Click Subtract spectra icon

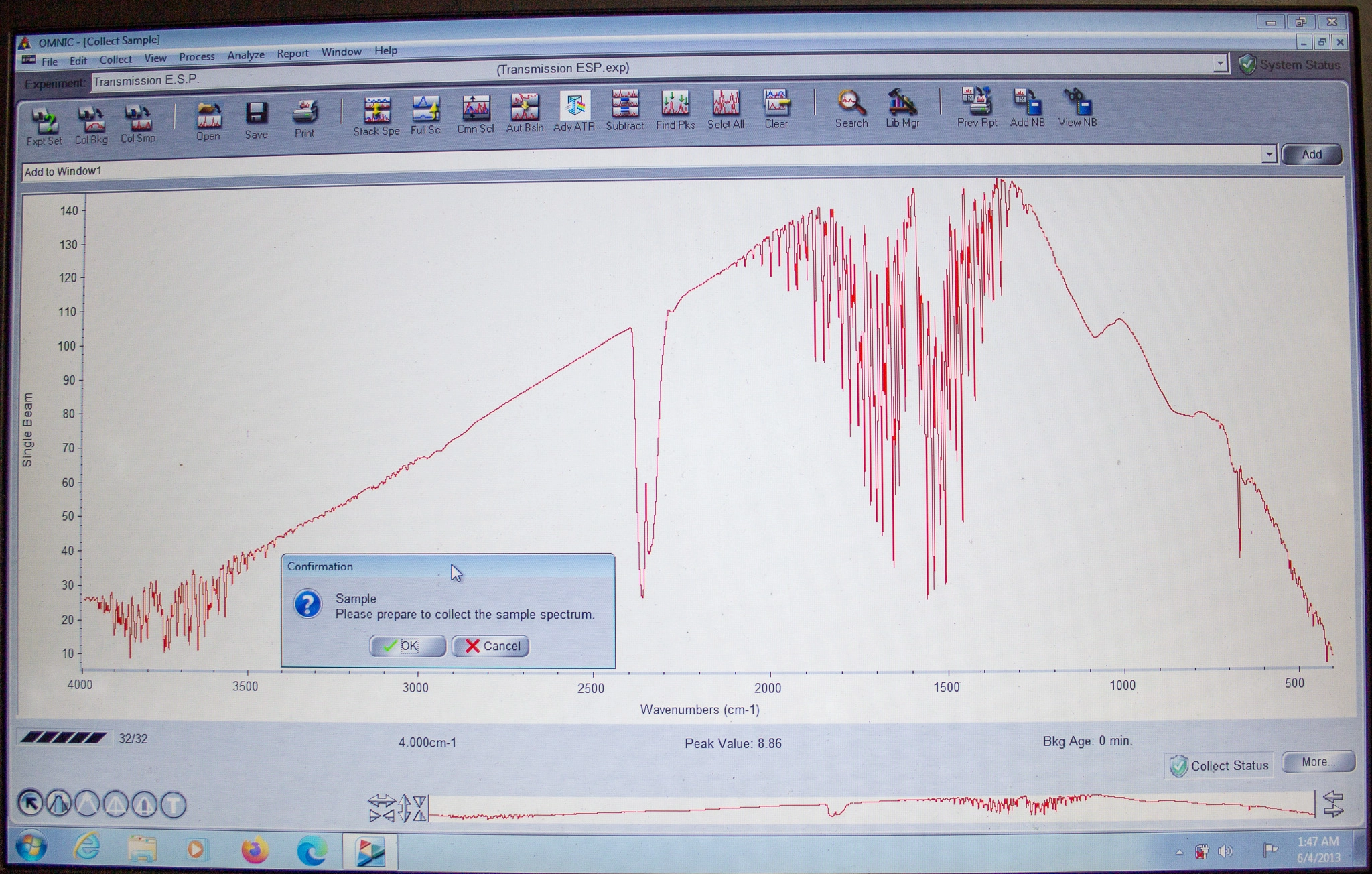(x=624, y=111)
